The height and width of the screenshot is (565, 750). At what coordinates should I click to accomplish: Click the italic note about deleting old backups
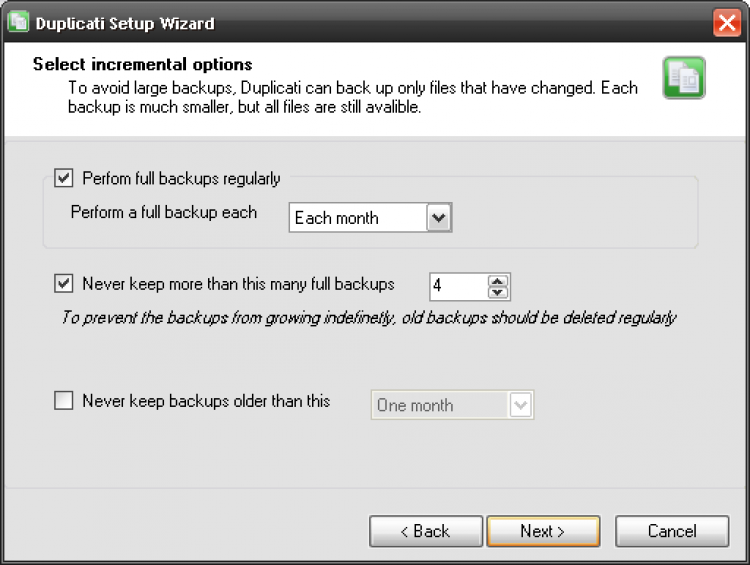coord(369,318)
